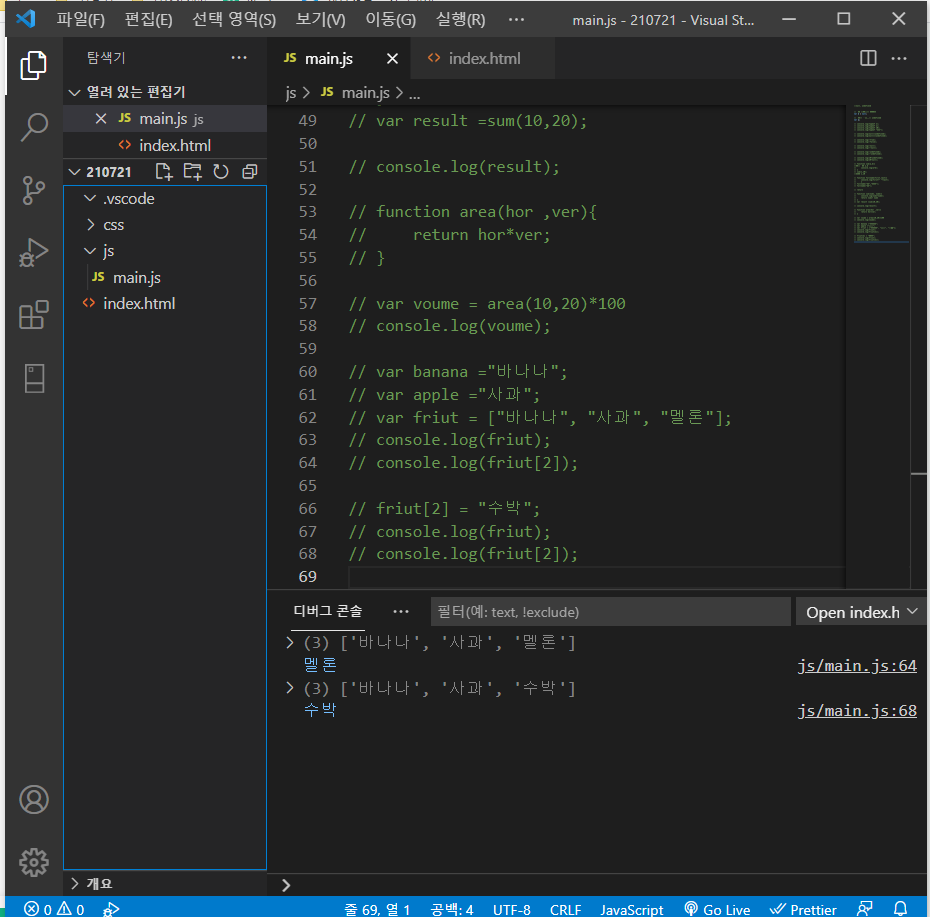Open the File (파일) menu
The height and width of the screenshot is (917, 930).
click(x=81, y=20)
